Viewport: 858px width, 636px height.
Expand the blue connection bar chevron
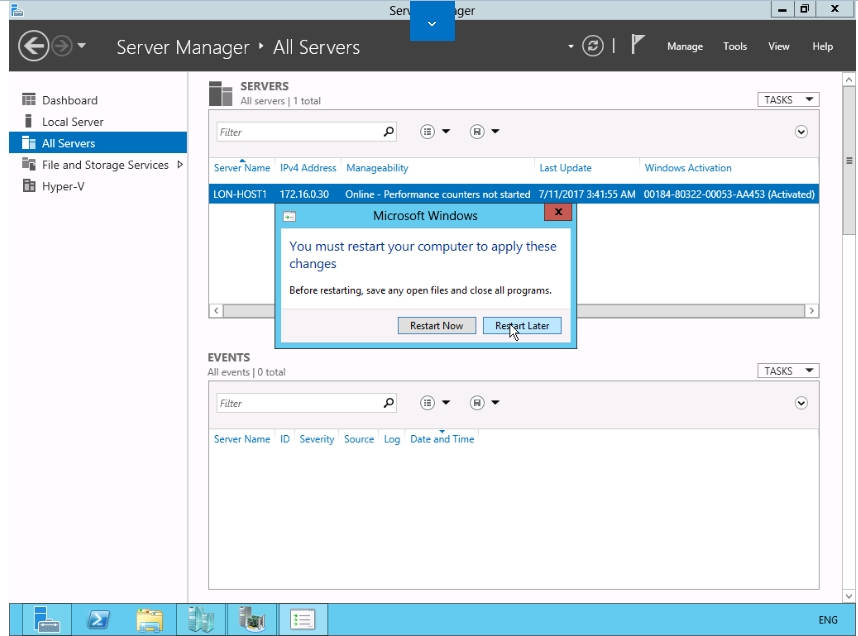(432, 24)
